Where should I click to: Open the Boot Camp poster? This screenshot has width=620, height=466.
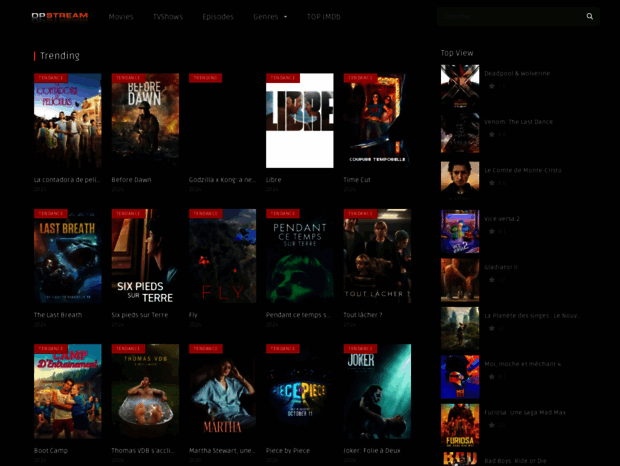[68, 391]
